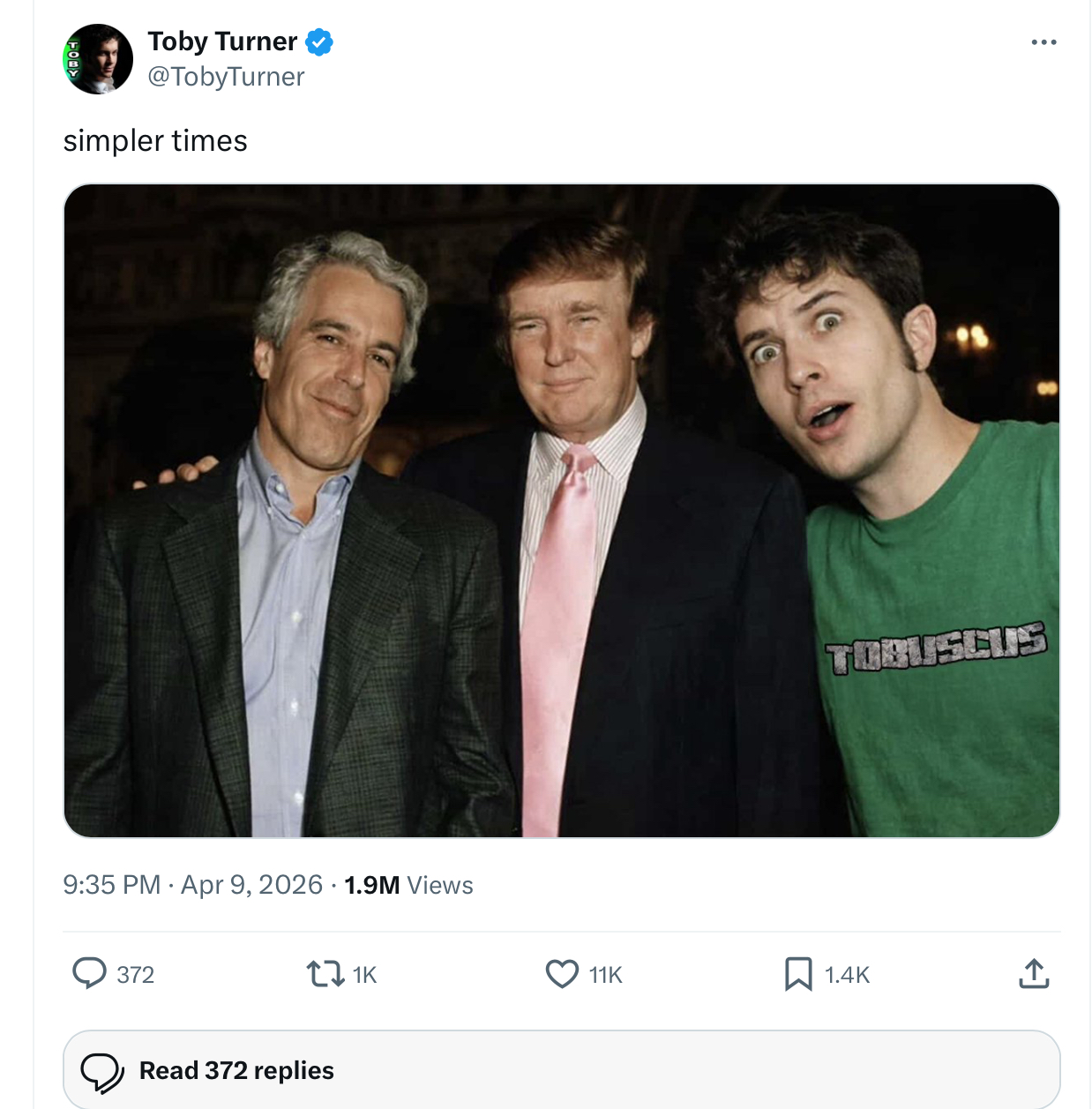Screen dimensions: 1092x1109
Task: Click the 372 reply count
Action: pyautogui.click(x=135, y=975)
